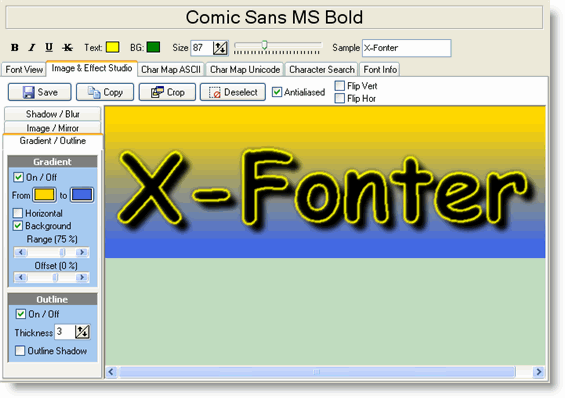Click the Offset right arrow
This screenshot has height=398, width=565.
83,277
